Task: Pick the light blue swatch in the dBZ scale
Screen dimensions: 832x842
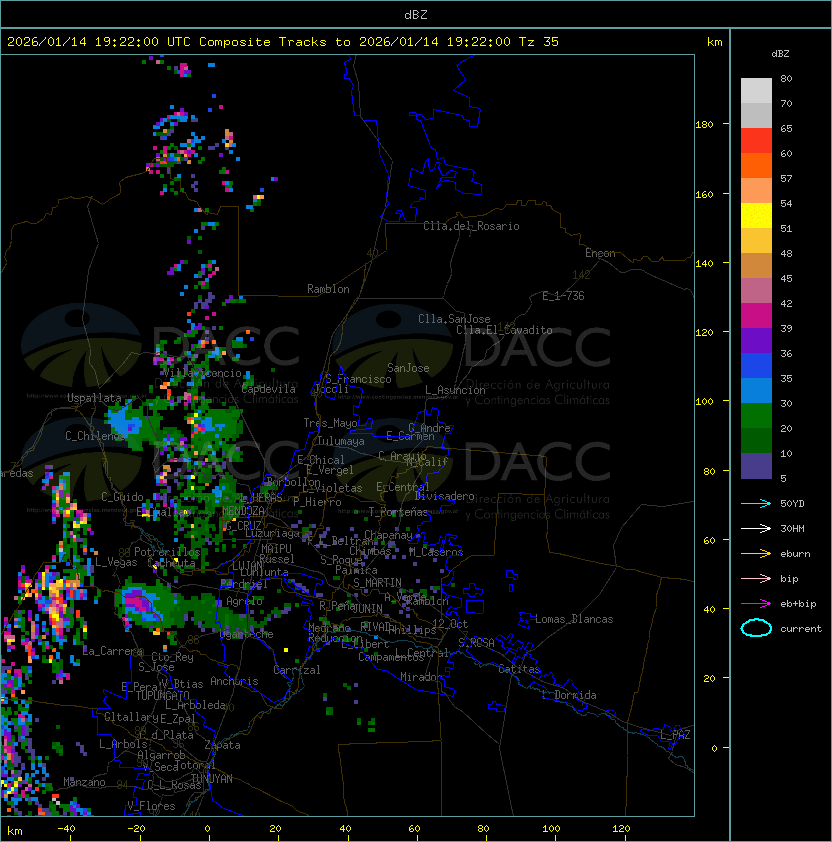Action: (x=756, y=391)
